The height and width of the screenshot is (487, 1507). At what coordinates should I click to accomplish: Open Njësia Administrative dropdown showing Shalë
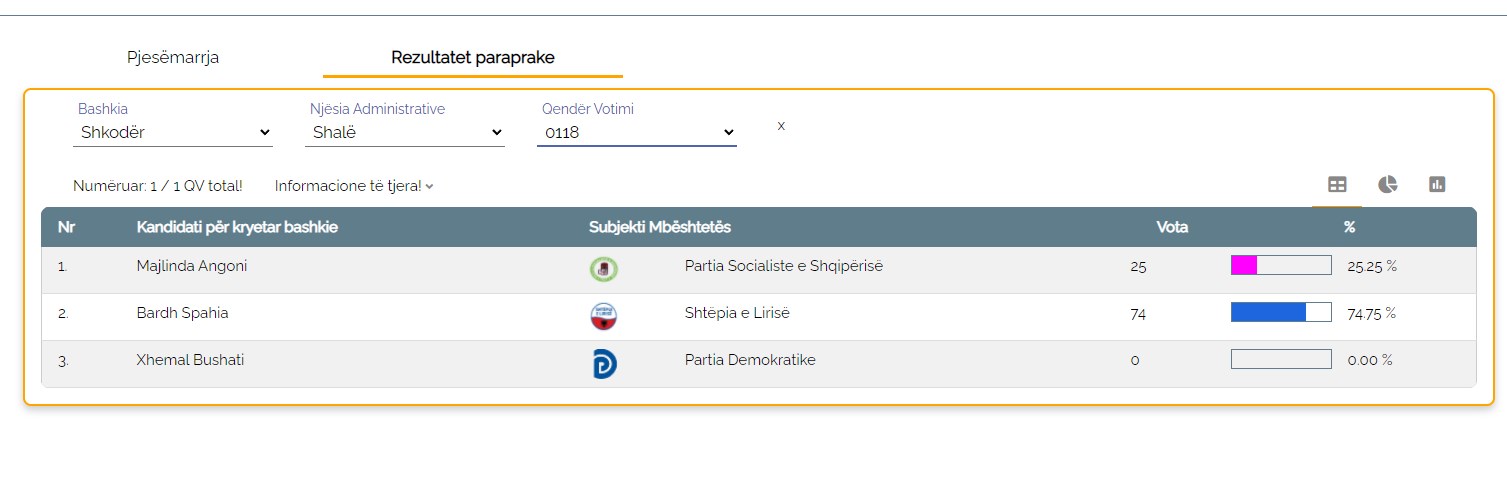point(405,132)
